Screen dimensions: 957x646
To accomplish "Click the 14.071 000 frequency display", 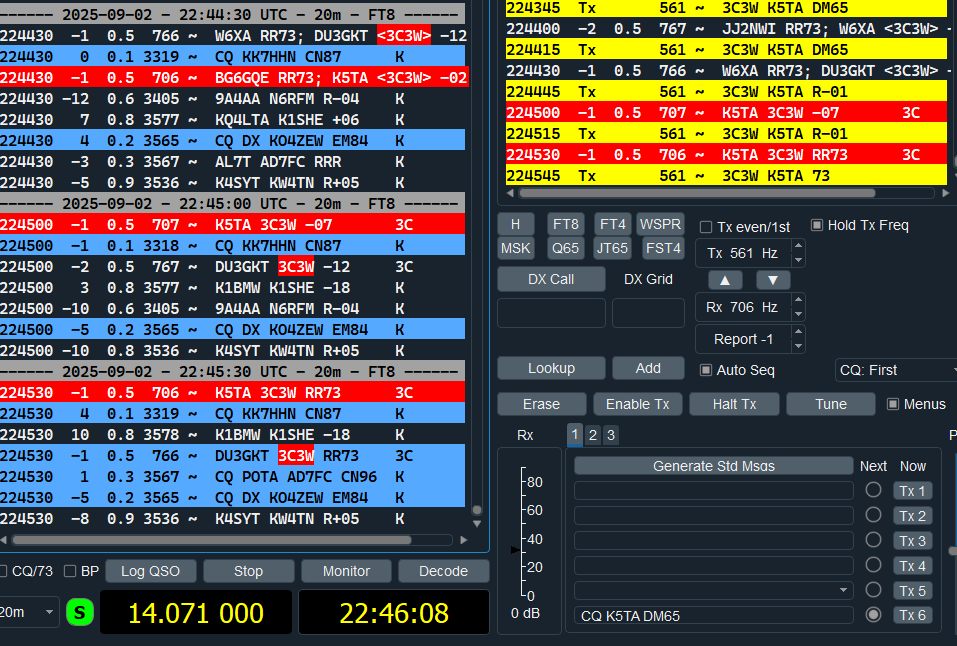I will point(196,612).
